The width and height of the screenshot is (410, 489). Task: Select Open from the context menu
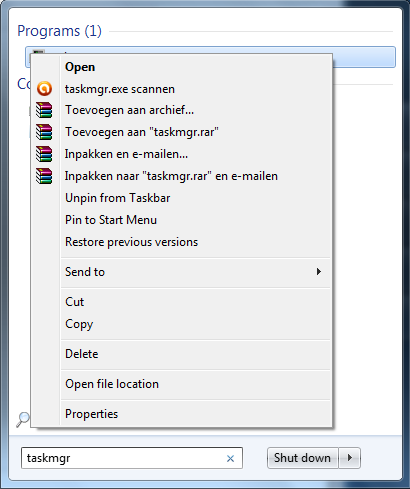[x=80, y=67]
